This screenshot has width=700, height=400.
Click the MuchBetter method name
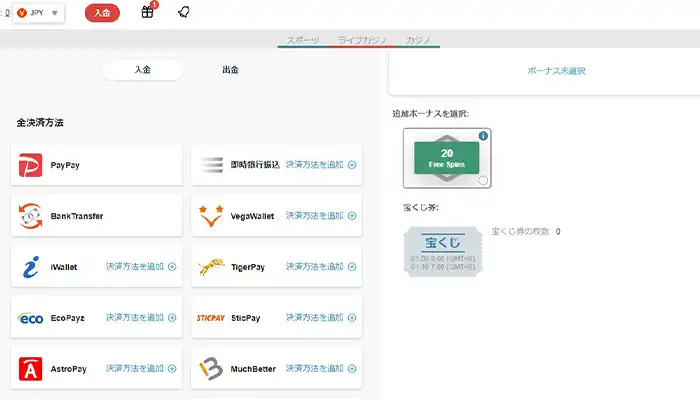(x=253, y=369)
